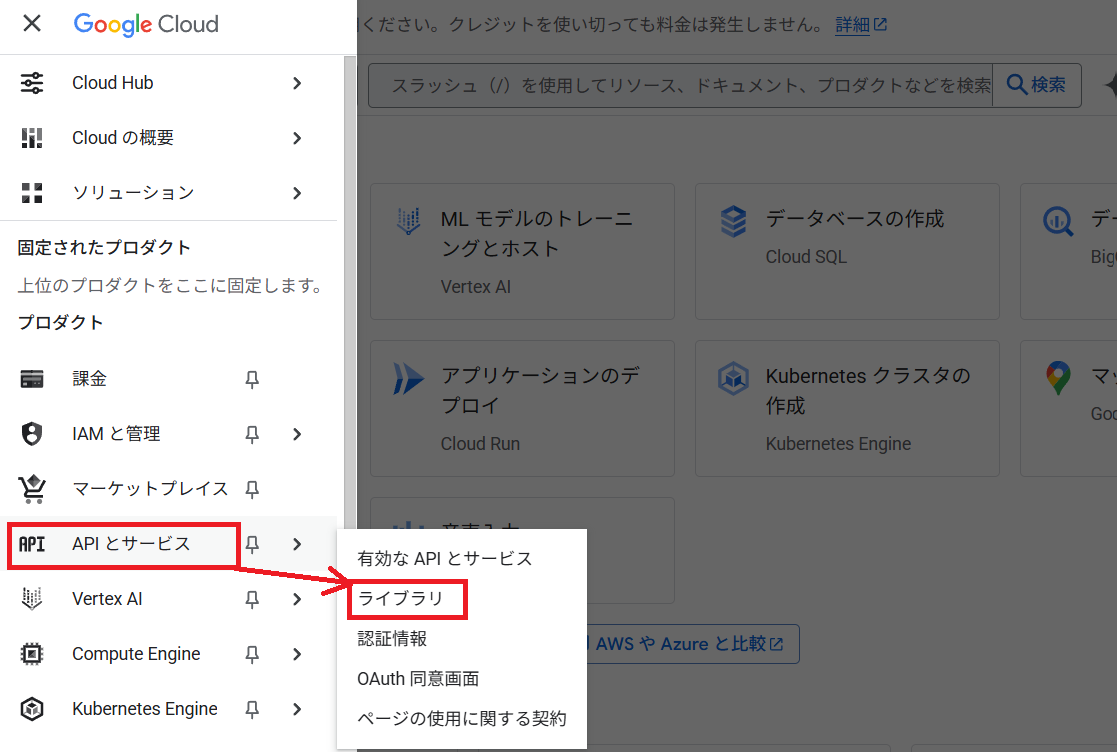Open 課金 product entry

pyautogui.click(x=168, y=379)
